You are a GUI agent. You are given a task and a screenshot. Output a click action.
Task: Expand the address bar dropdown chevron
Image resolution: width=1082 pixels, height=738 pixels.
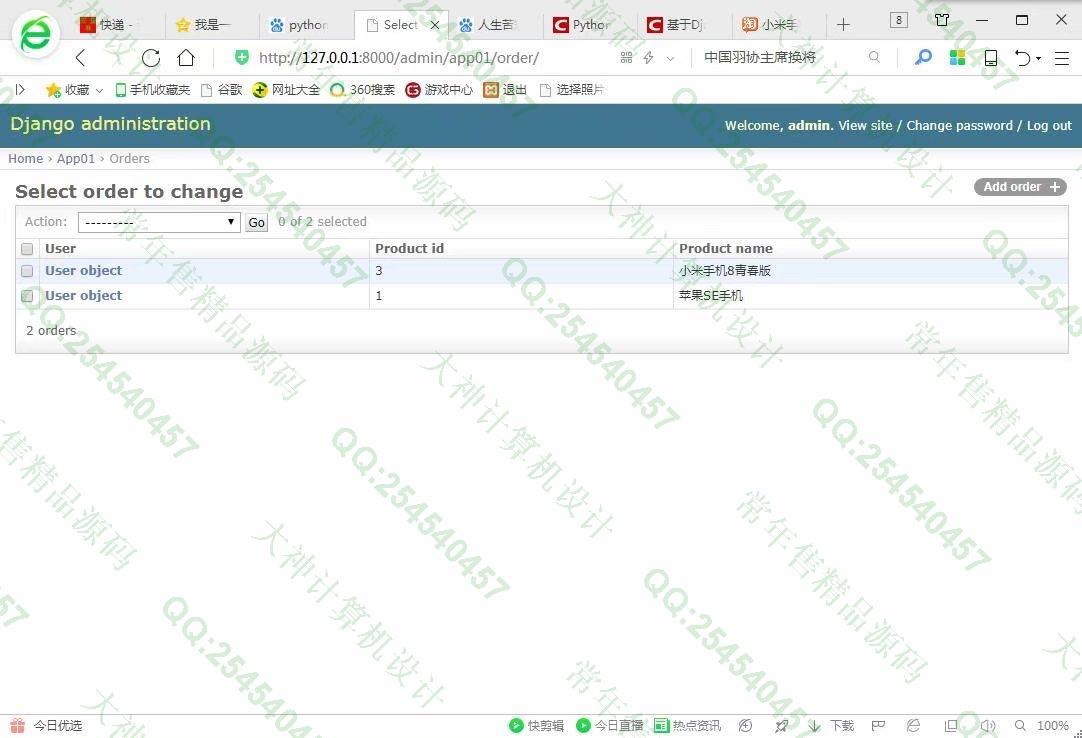tap(670, 59)
